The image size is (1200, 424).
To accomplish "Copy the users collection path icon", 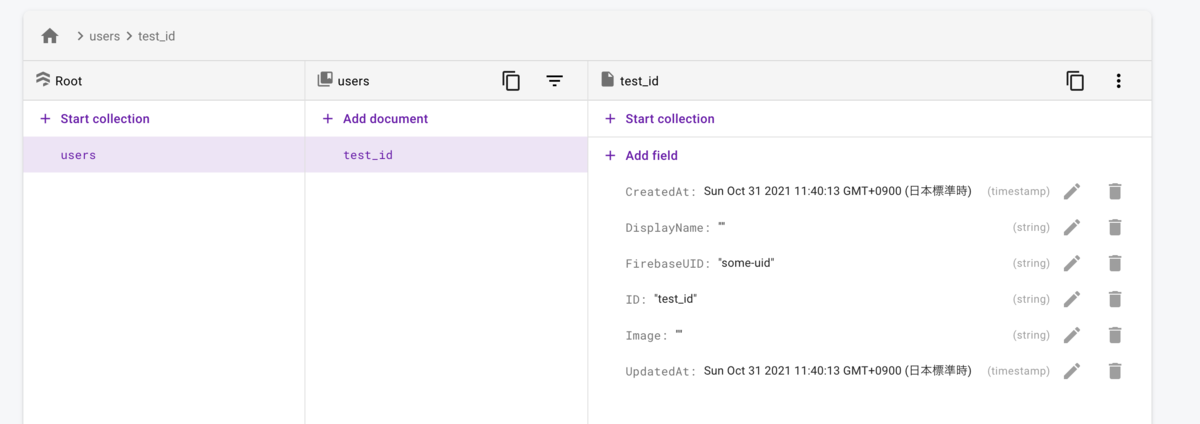I will click(x=511, y=81).
